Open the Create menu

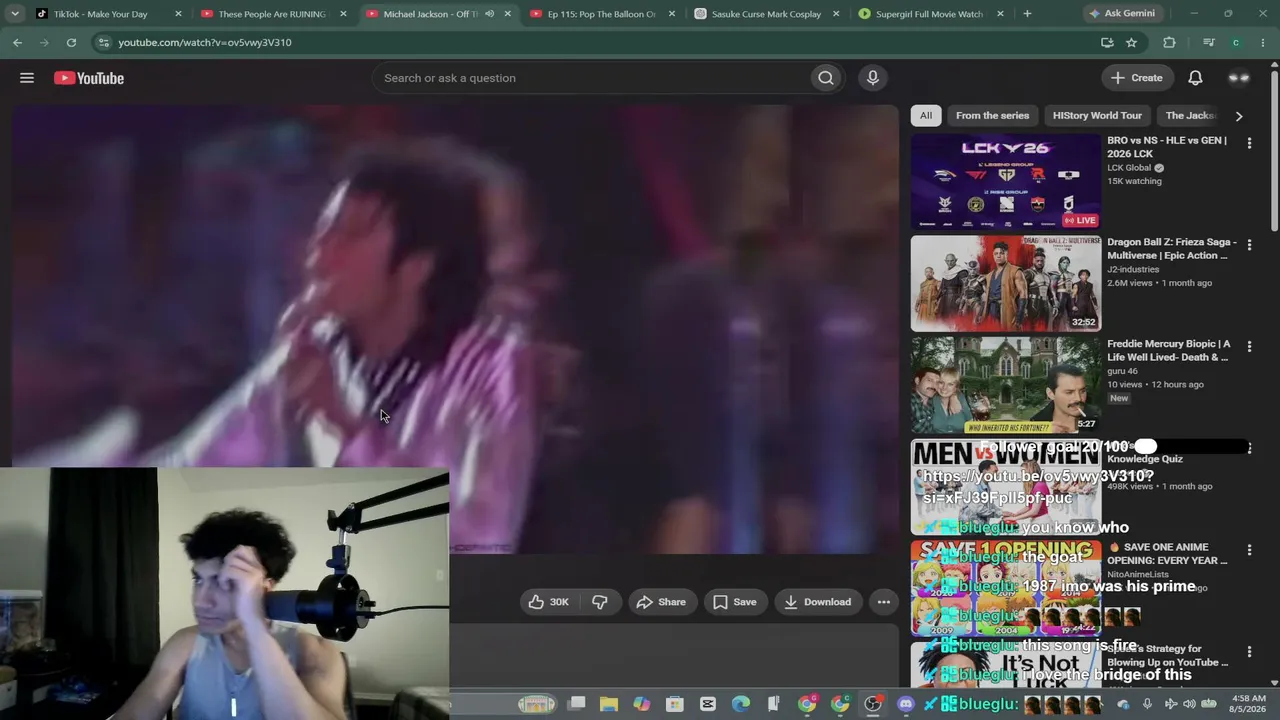click(1137, 78)
